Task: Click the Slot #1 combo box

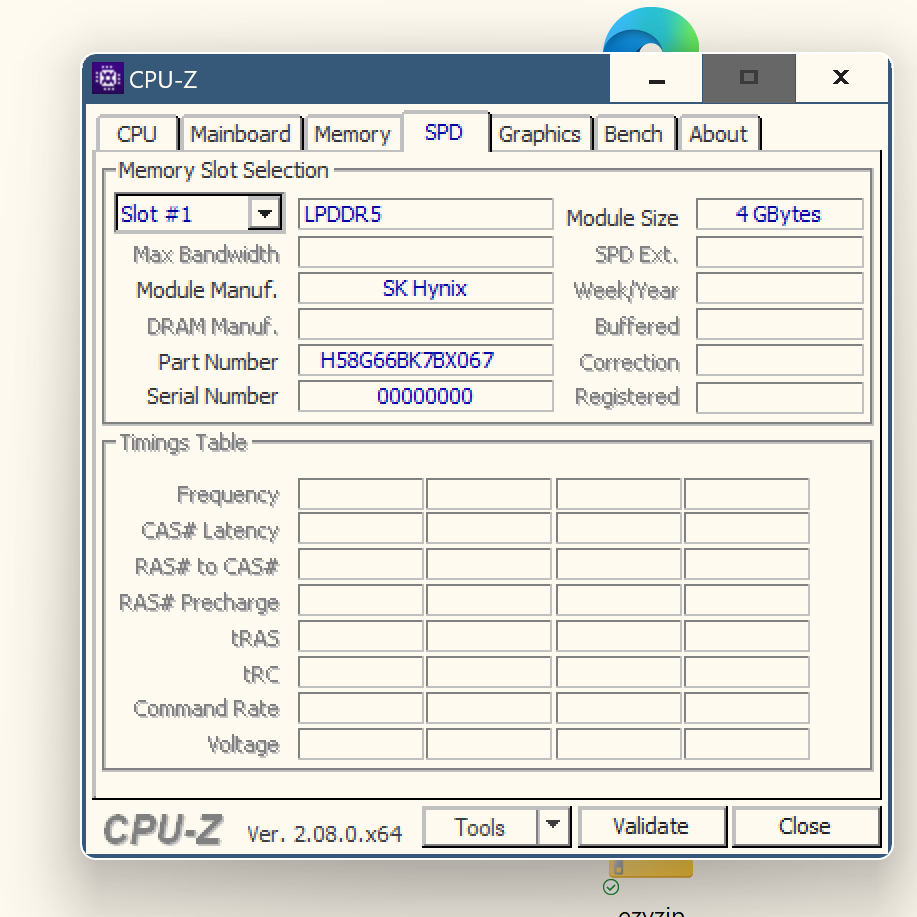Action: [199, 213]
